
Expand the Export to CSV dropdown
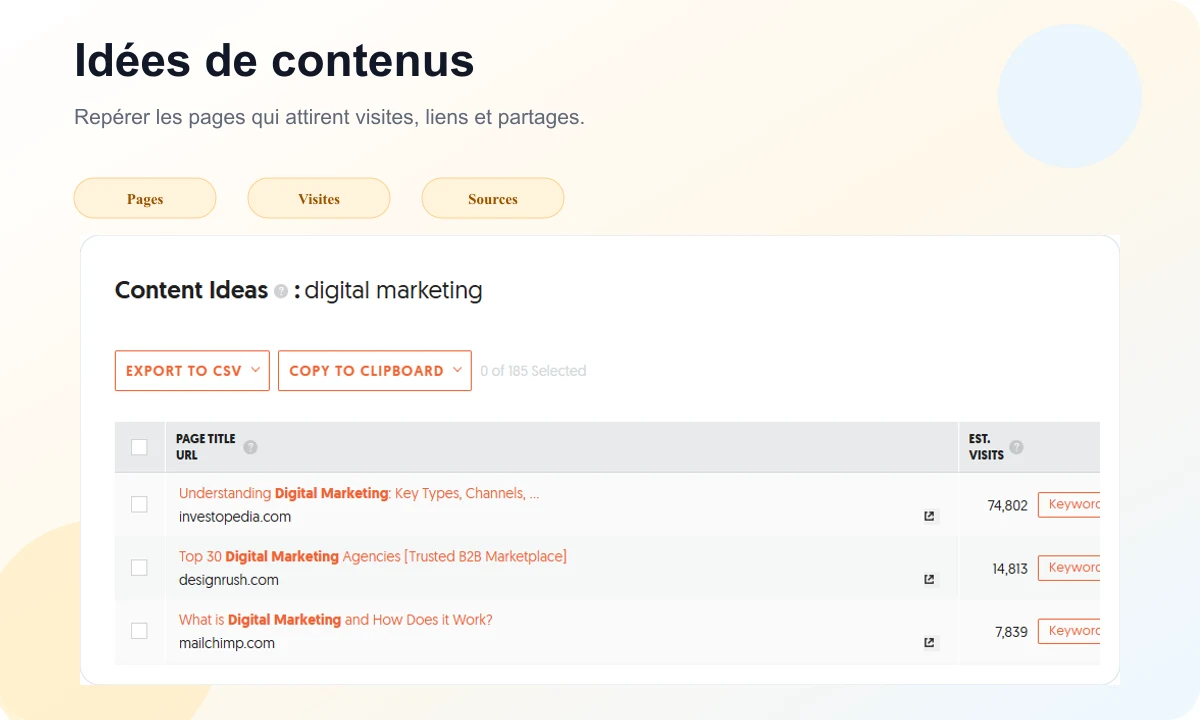click(192, 370)
